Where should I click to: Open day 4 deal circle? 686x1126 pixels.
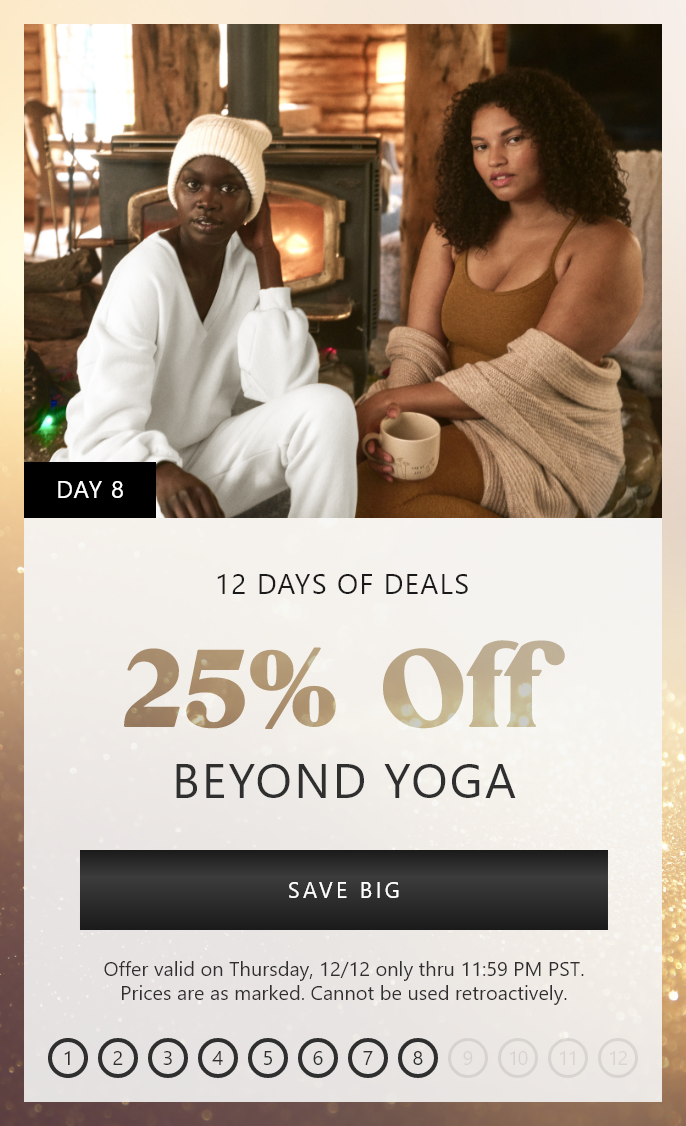(218, 1058)
